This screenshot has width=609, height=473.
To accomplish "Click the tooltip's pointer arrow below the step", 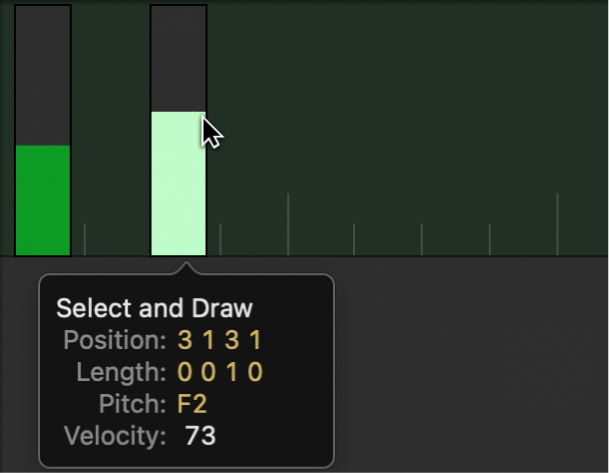I will (x=184, y=267).
